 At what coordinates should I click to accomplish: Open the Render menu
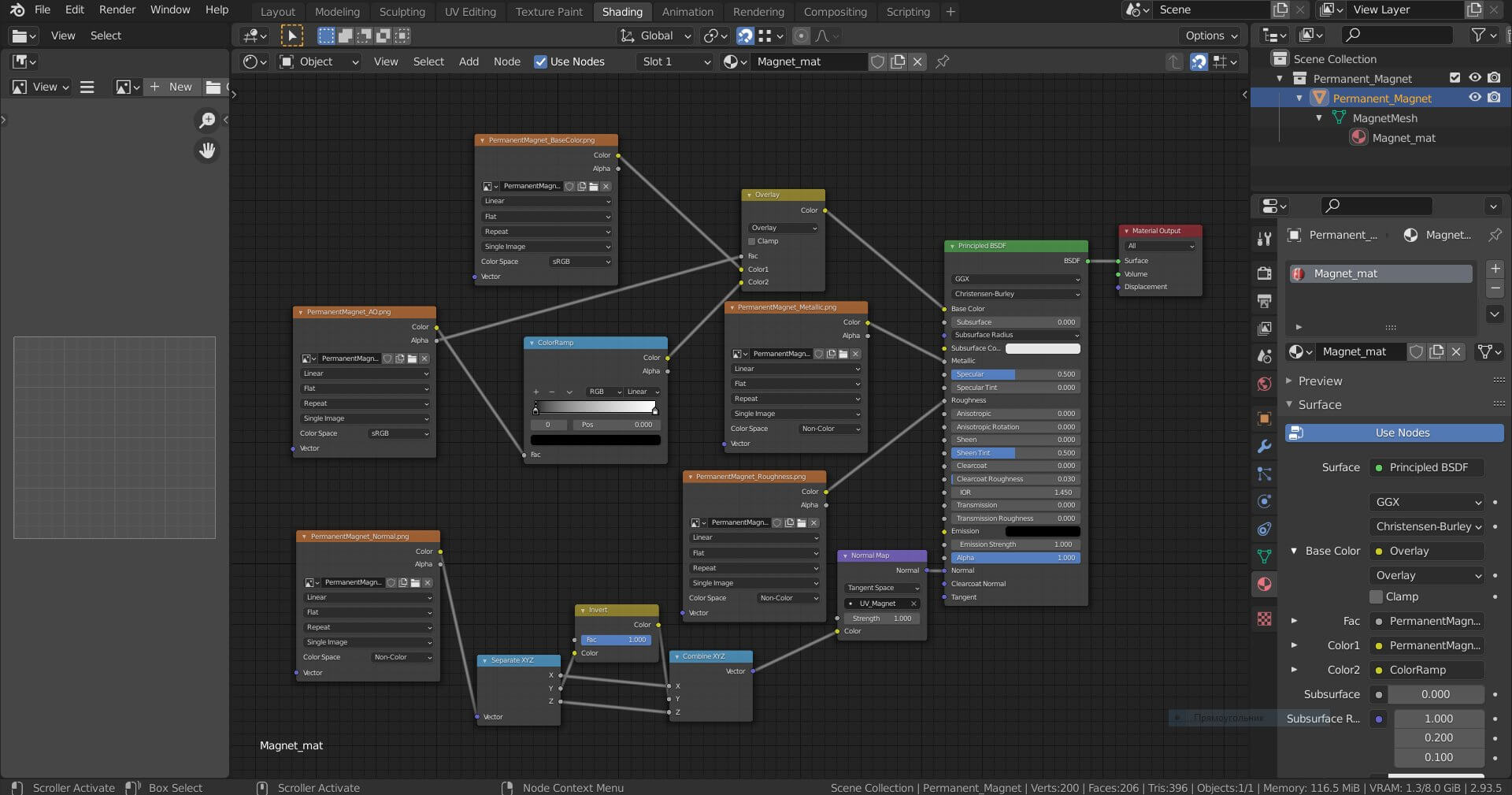[x=117, y=9]
